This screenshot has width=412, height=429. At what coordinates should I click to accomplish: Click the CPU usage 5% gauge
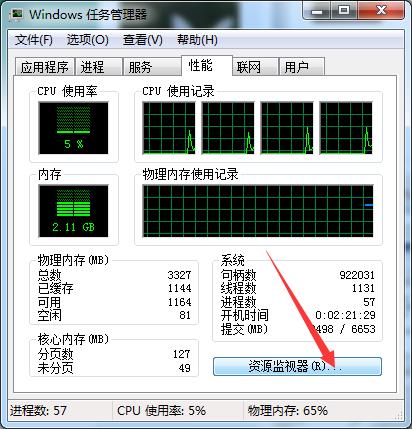pyautogui.click(x=73, y=128)
